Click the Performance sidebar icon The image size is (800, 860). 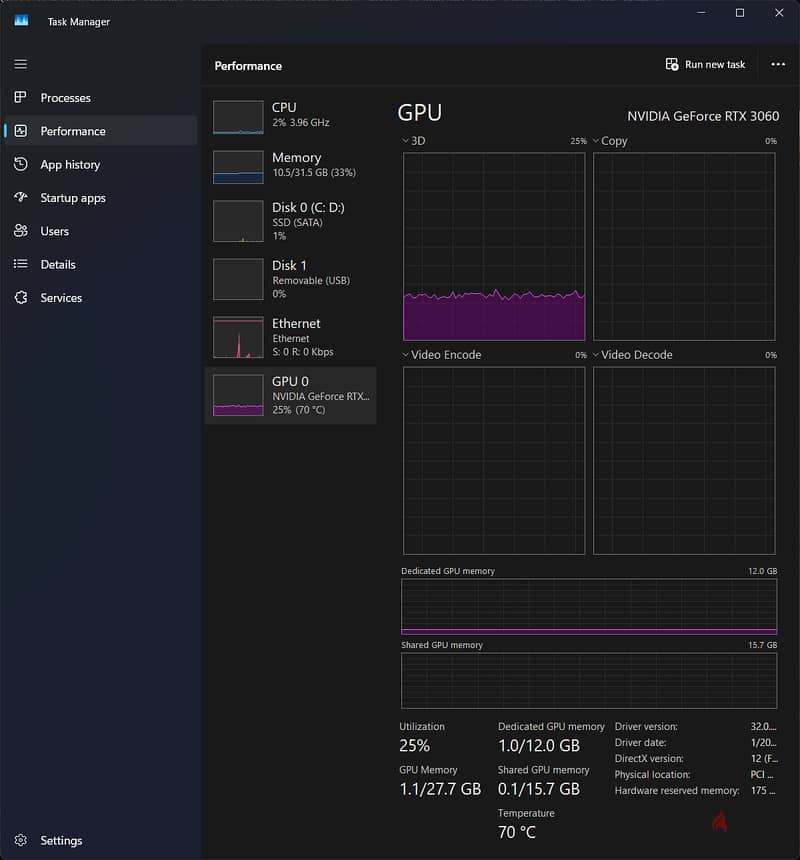click(x=21, y=131)
